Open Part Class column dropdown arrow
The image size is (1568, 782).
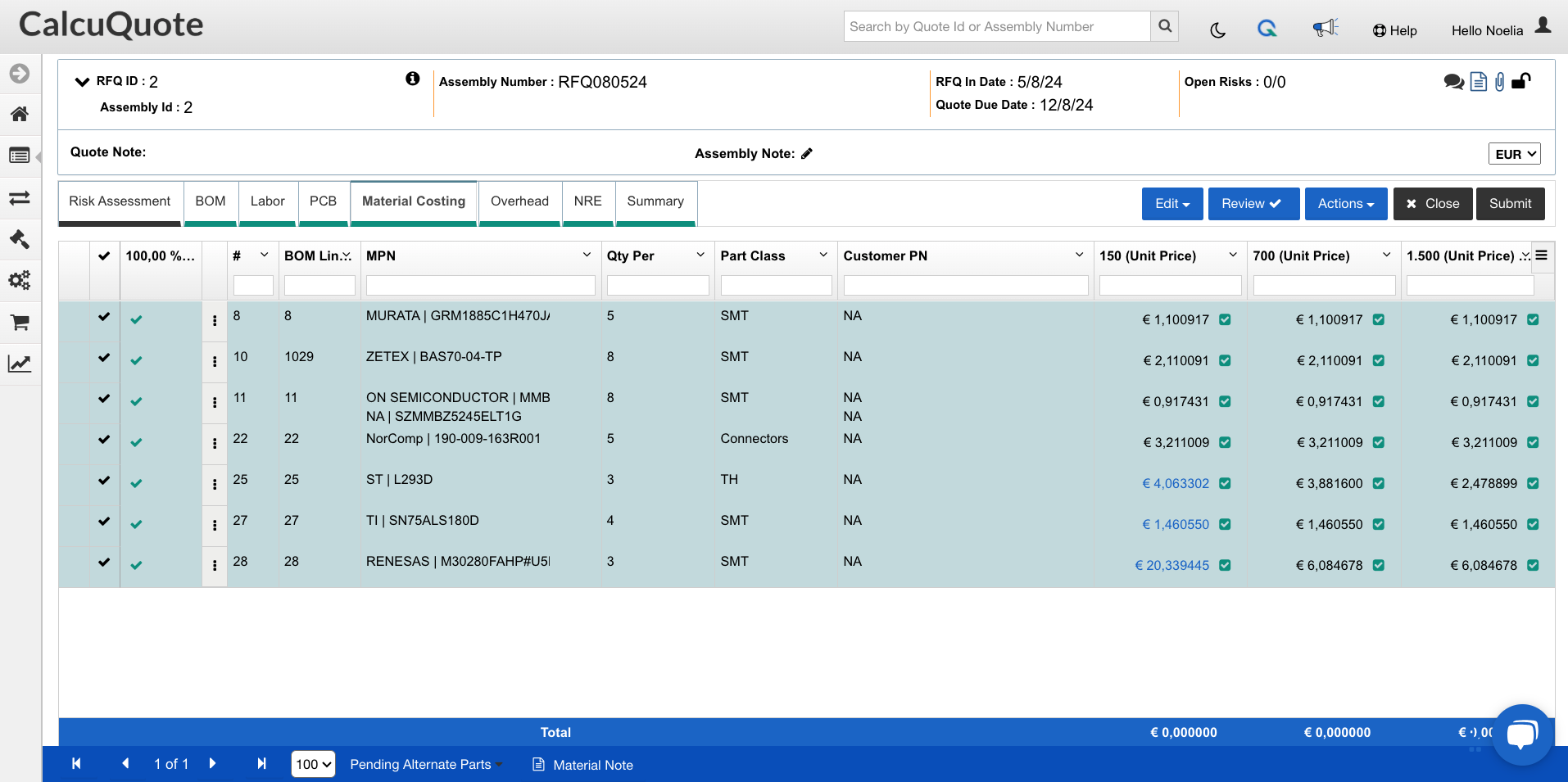823,255
